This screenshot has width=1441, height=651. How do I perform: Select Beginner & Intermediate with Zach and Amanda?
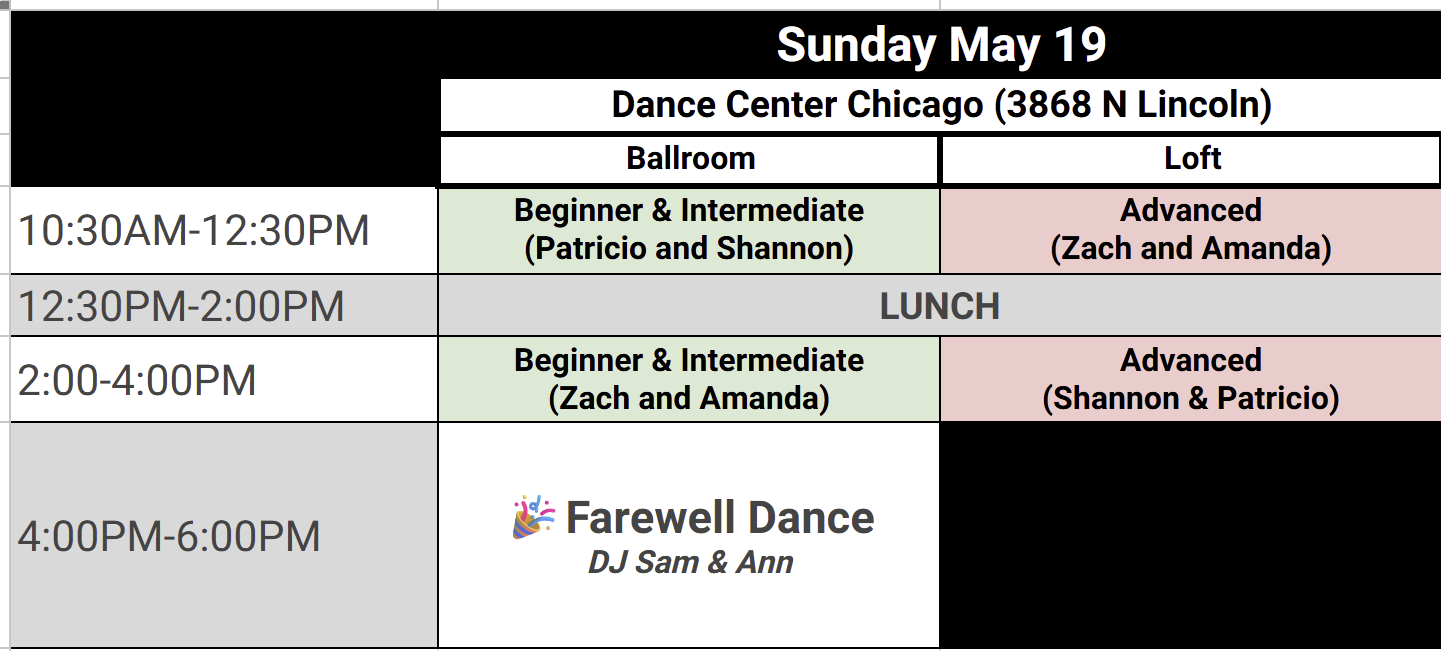click(x=689, y=380)
